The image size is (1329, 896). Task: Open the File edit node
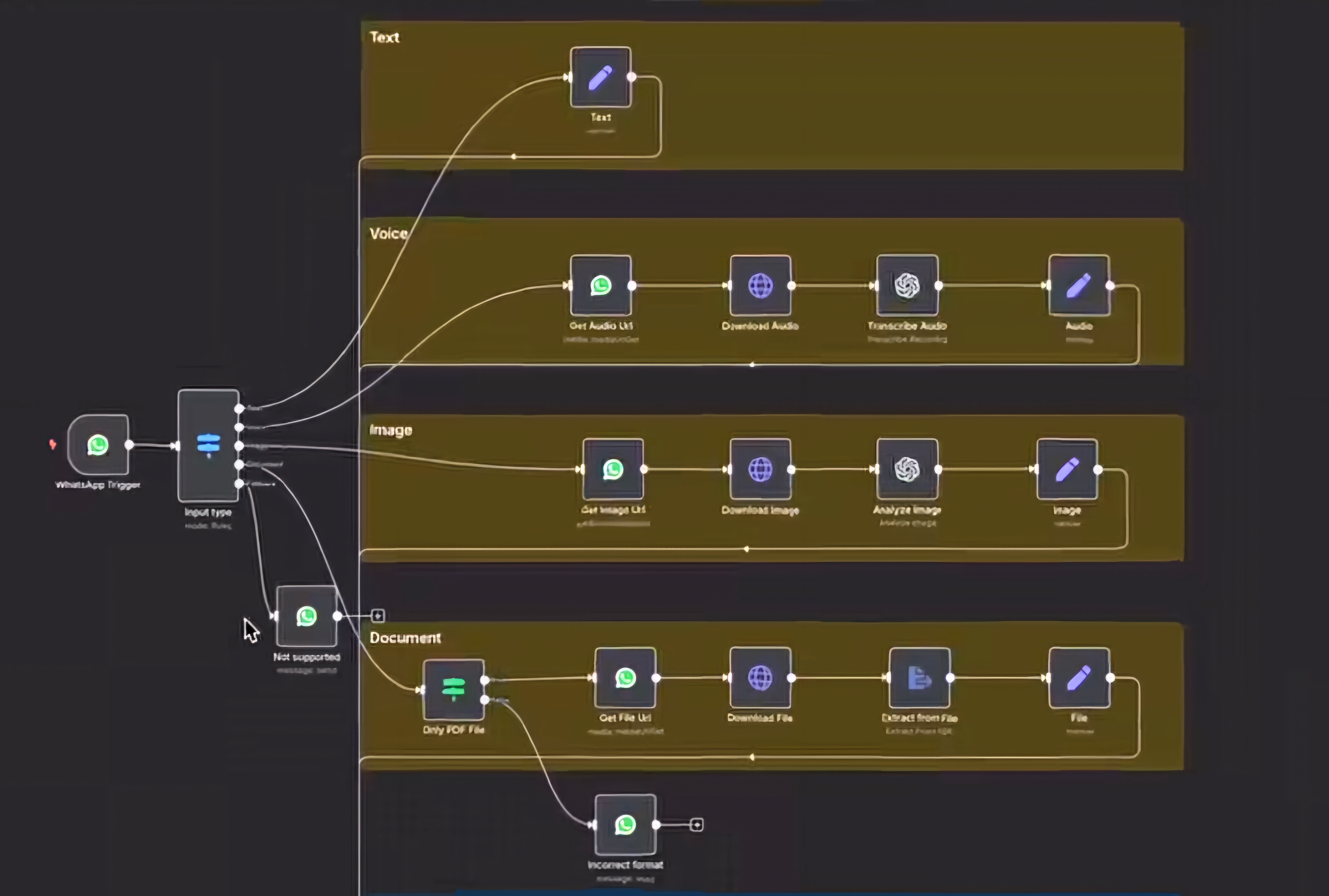[1079, 678]
